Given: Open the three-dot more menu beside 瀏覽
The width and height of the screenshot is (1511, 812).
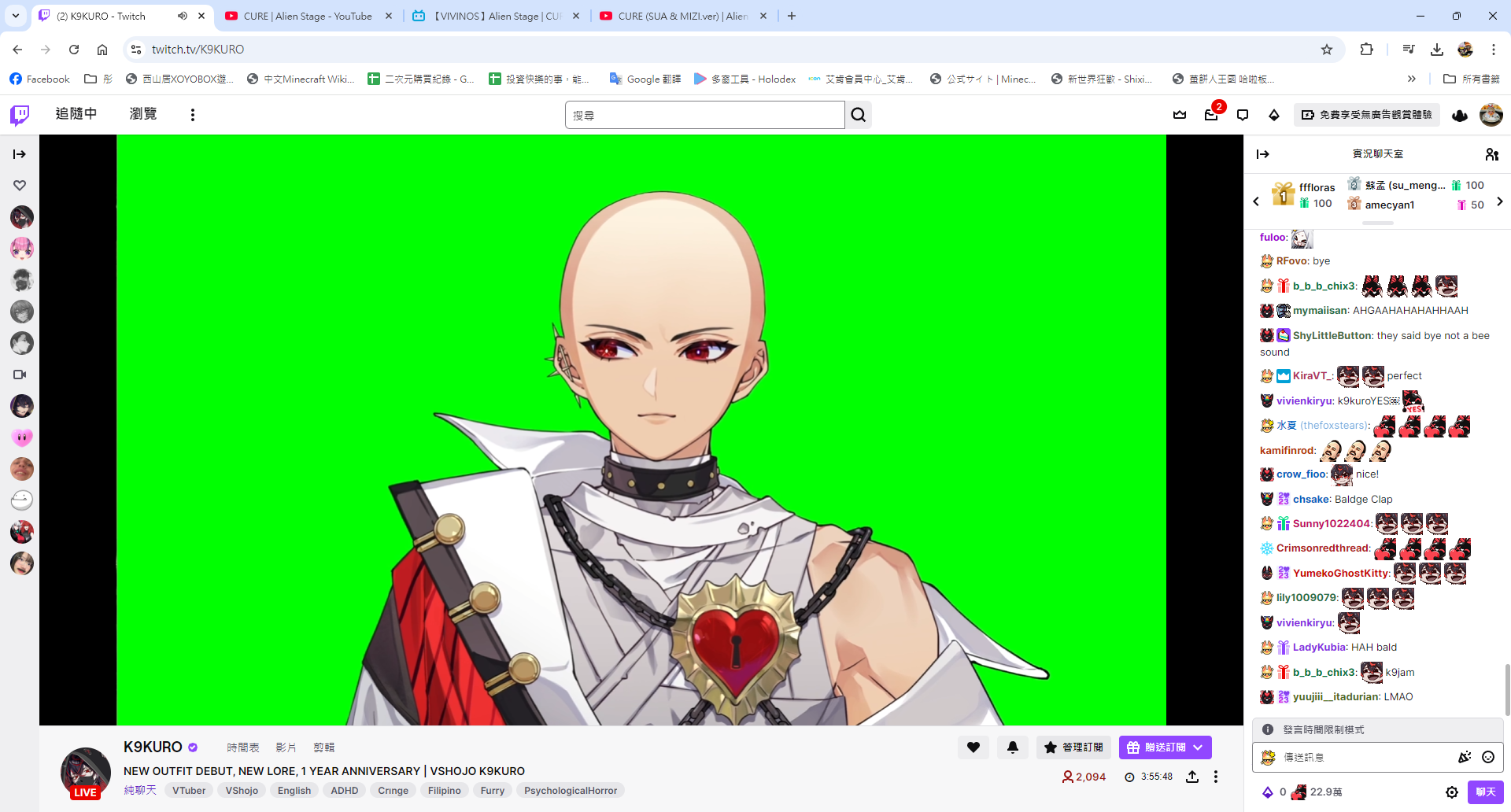Looking at the screenshot, I should [192, 115].
